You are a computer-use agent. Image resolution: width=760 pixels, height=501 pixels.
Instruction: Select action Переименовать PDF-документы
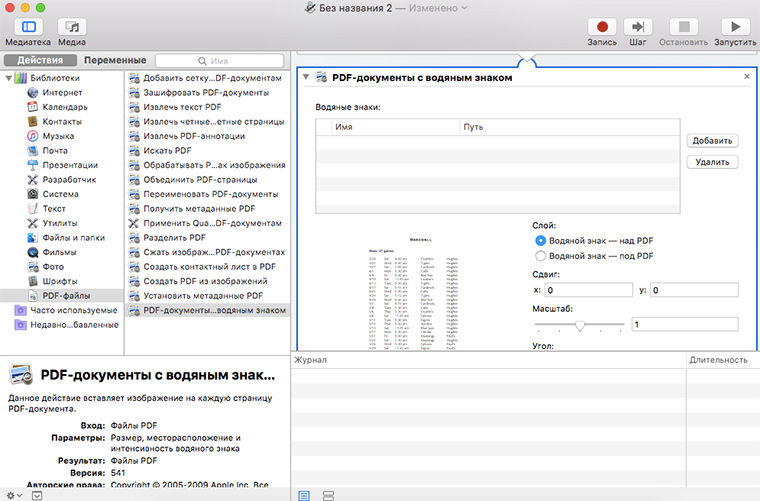coord(207,194)
